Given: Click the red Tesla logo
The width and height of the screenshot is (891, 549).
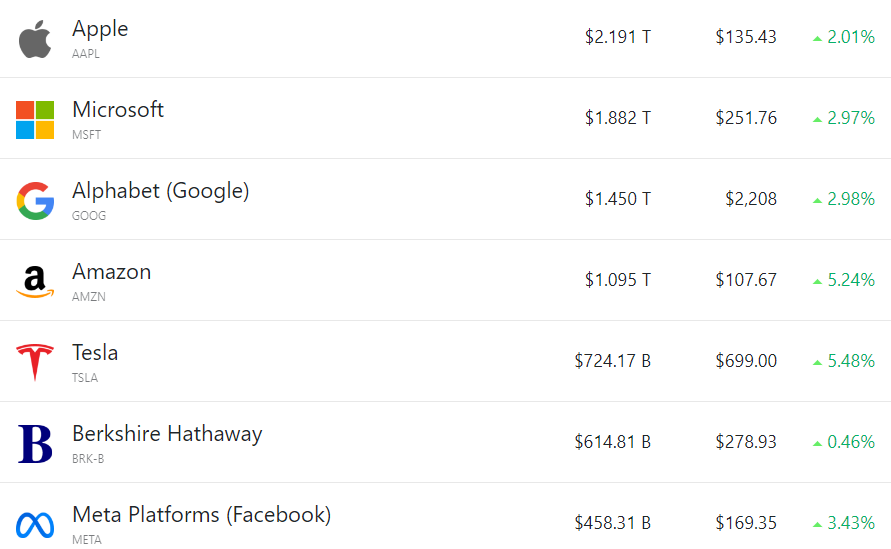Looking at the screenshot, I should coord(35,362).
